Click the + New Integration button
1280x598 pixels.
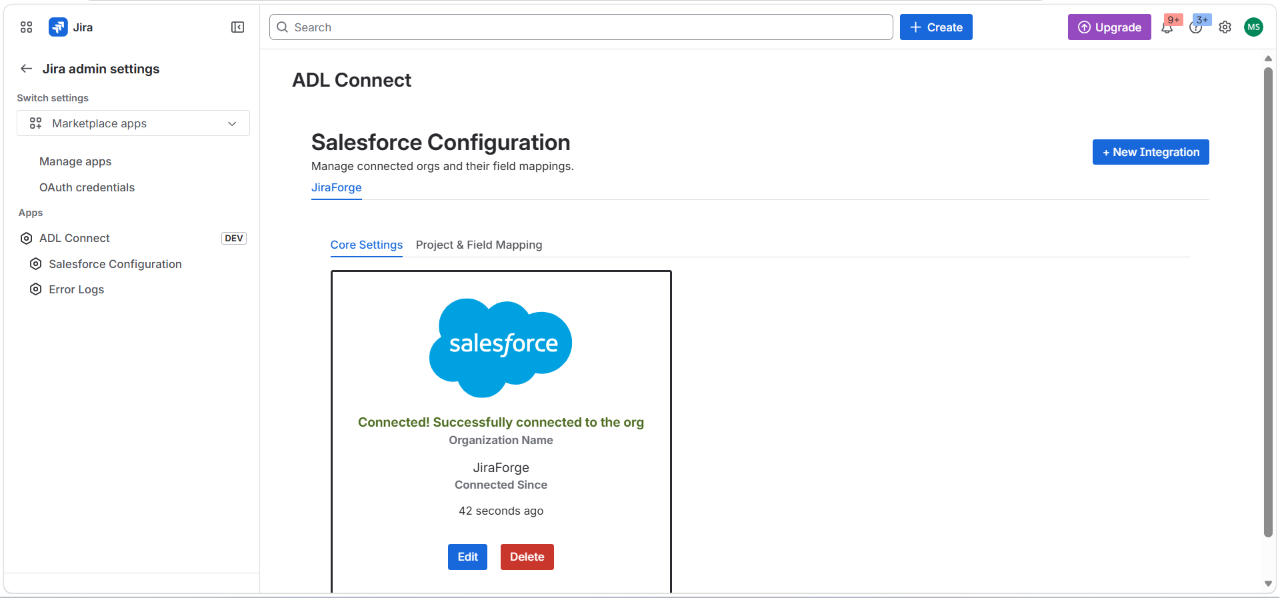click(x=1151, y=152)
